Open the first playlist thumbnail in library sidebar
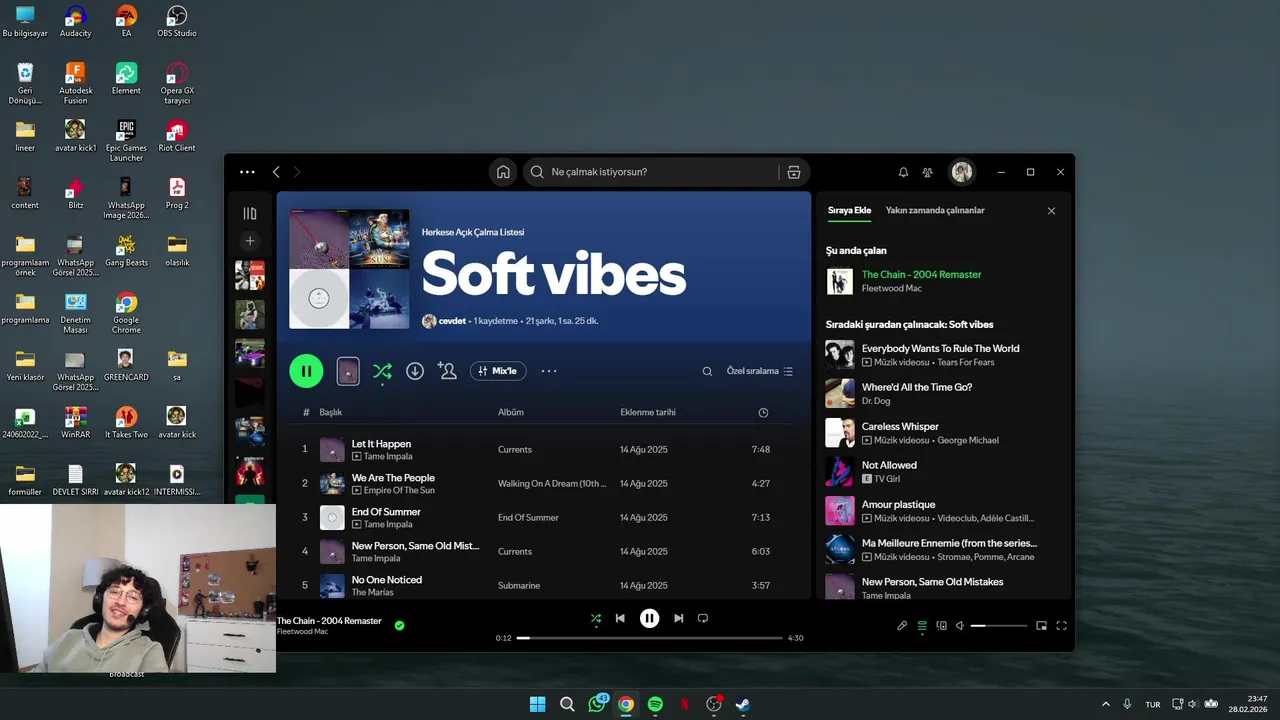The width and height of the screenshot is (1280, 720). 250,275
